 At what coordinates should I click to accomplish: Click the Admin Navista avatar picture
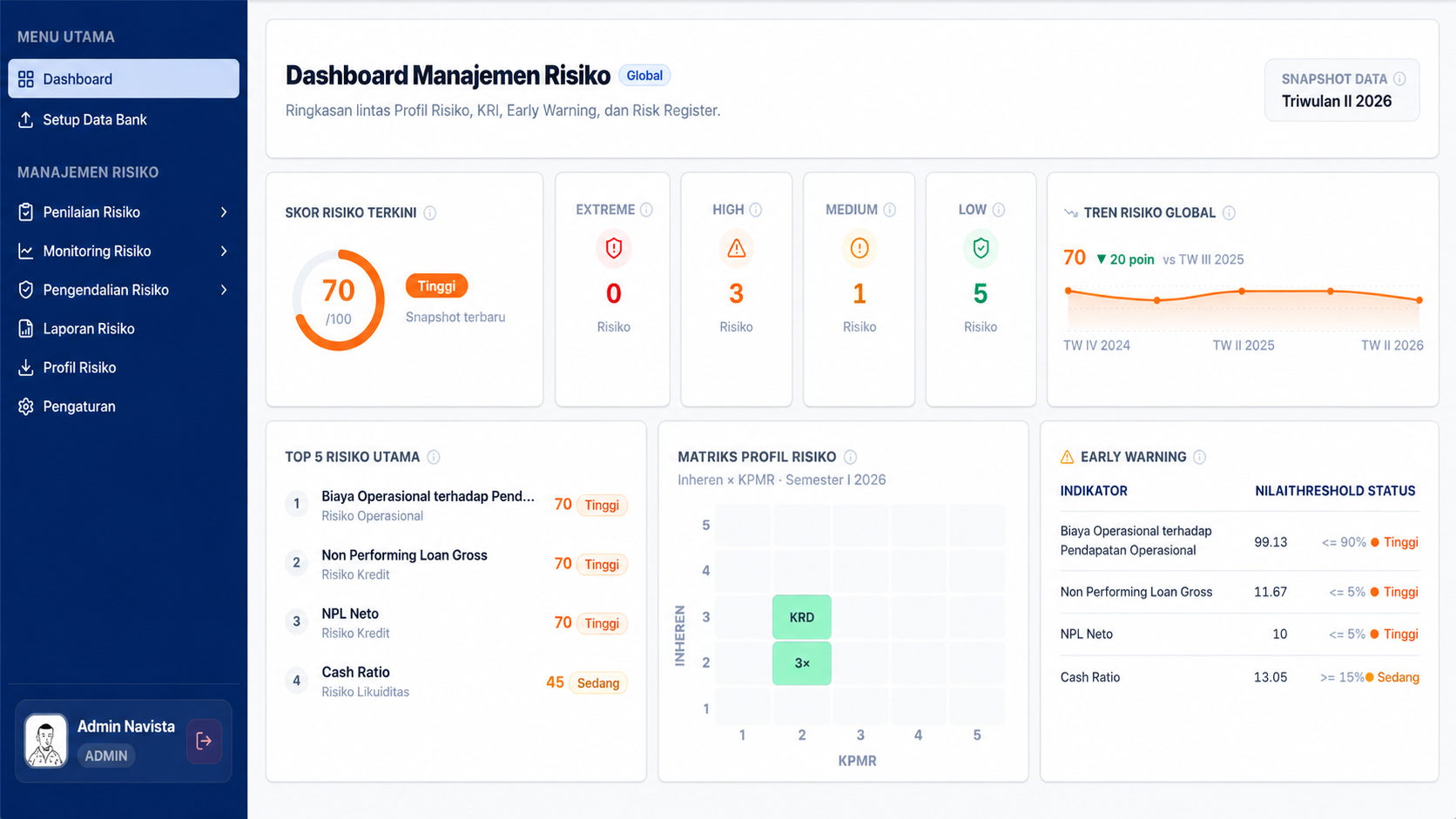pos(46,741)
